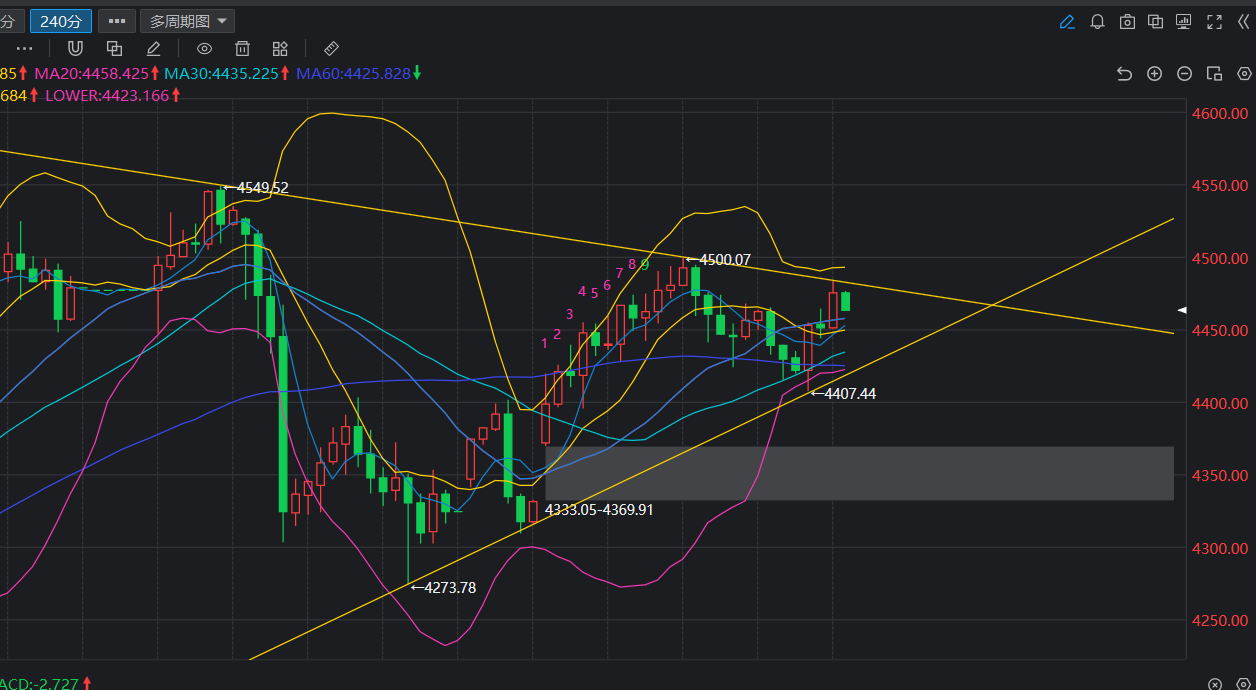
Task: Select the 240分 timeframe tab
Action: tap(61, 21)
